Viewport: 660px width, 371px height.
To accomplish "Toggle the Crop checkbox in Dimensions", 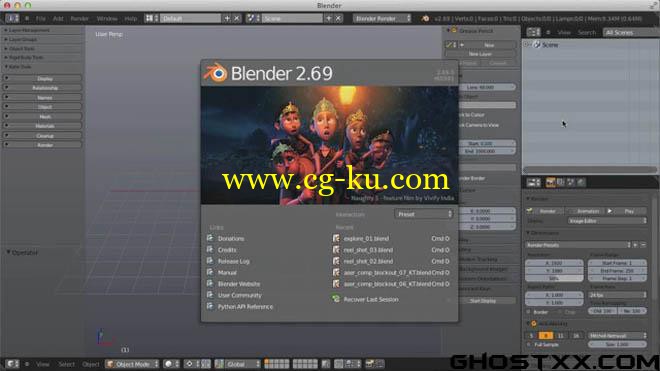I will click(559, 312).
